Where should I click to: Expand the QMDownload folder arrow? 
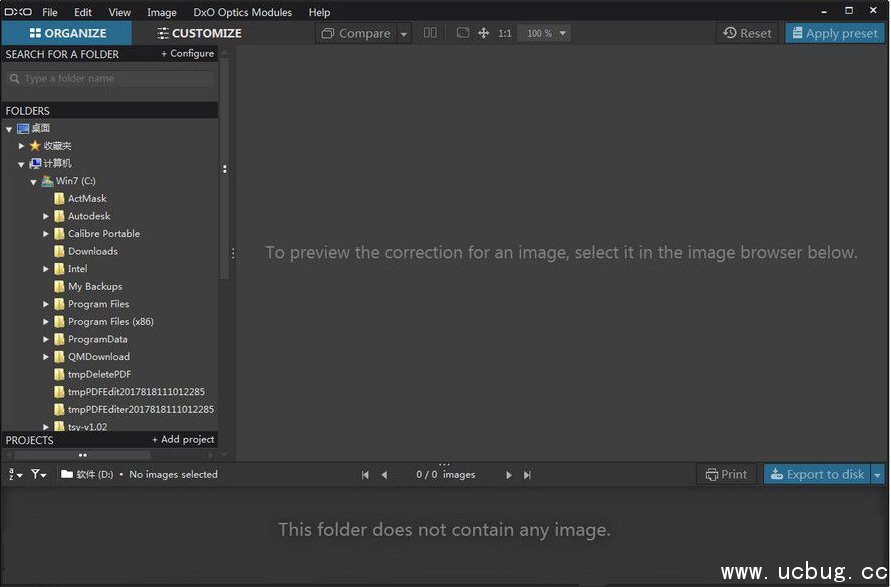coord(46,357)
